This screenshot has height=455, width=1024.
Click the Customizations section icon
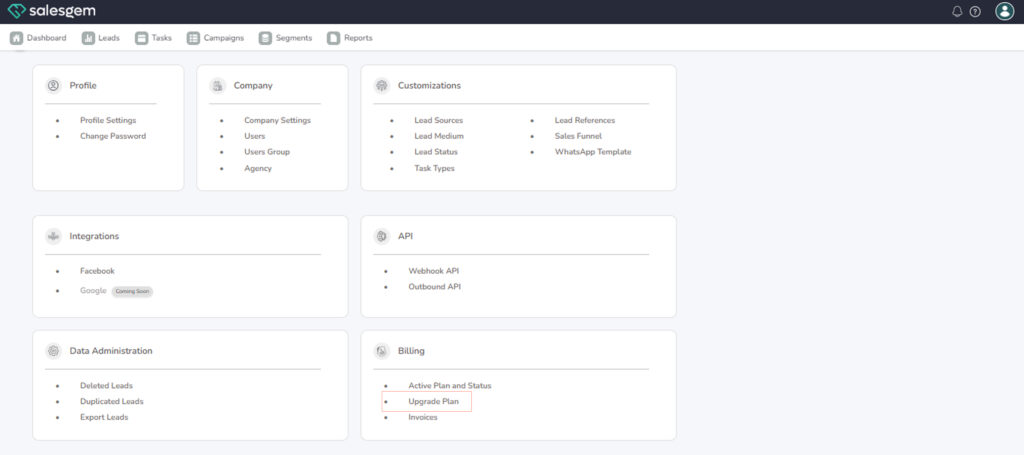pyautogui.click(x=381, y=86)
